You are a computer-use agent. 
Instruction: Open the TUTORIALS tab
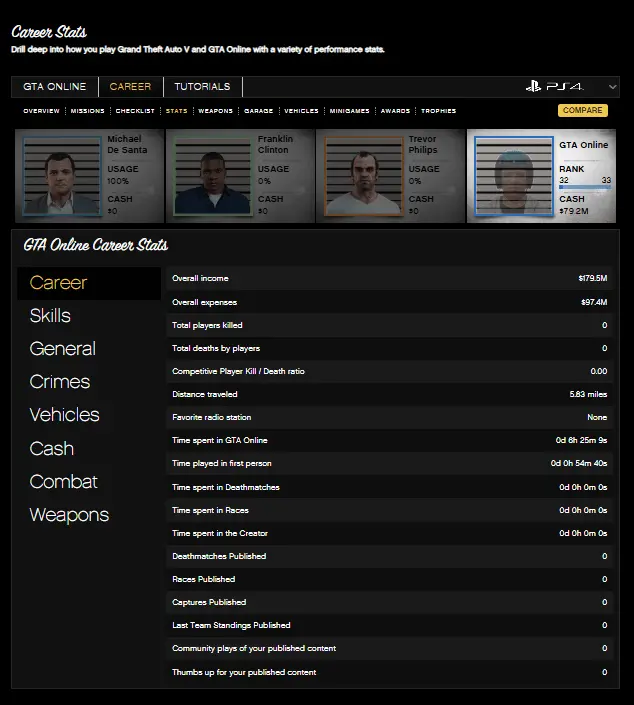point(202,87)
